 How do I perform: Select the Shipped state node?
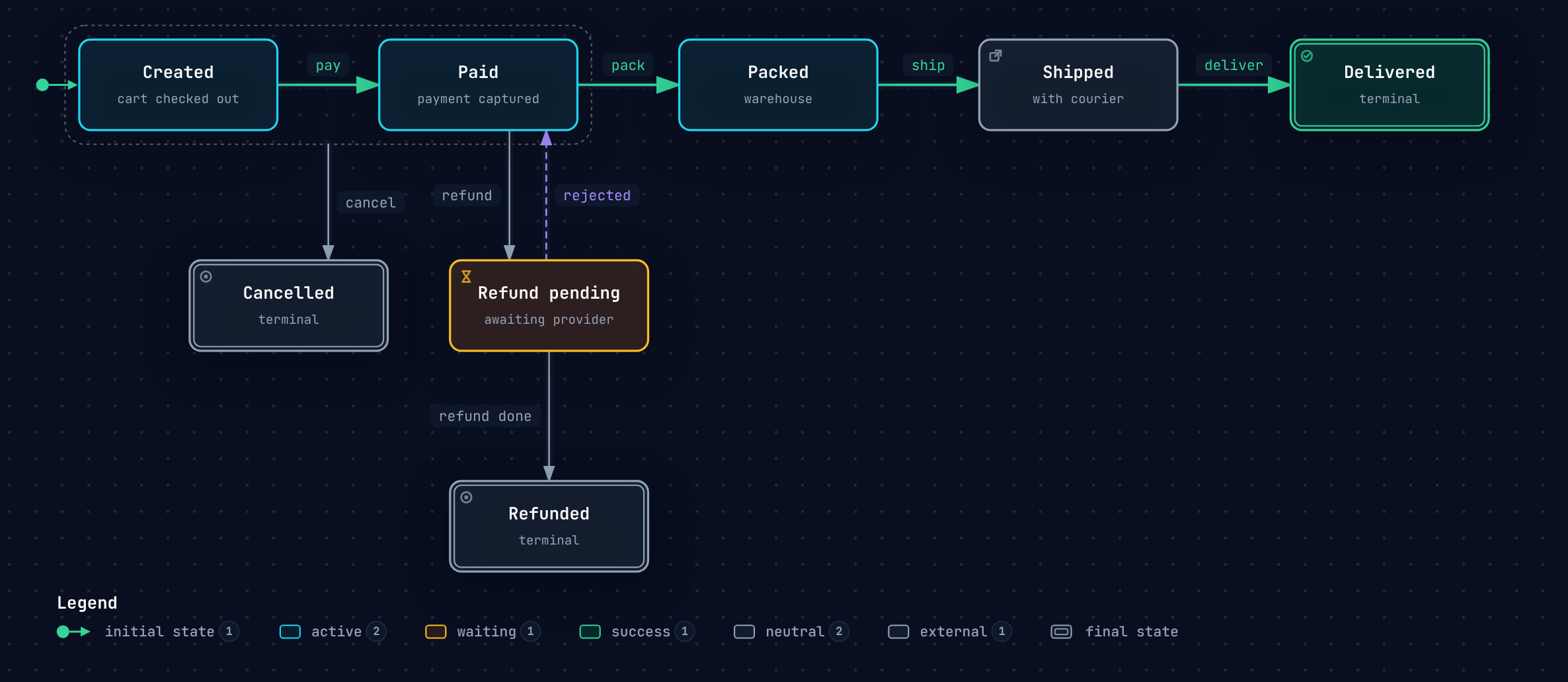click(x=1078, y=85)
